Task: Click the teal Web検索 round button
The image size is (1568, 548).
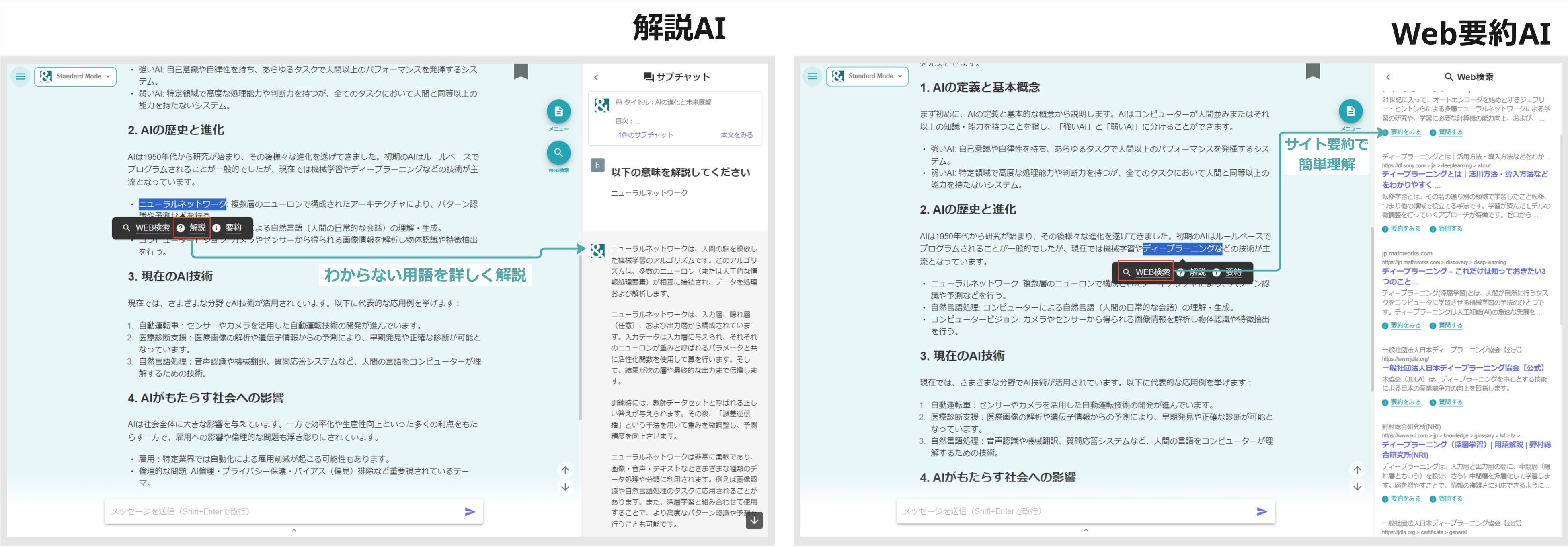Action: (558, 152)
